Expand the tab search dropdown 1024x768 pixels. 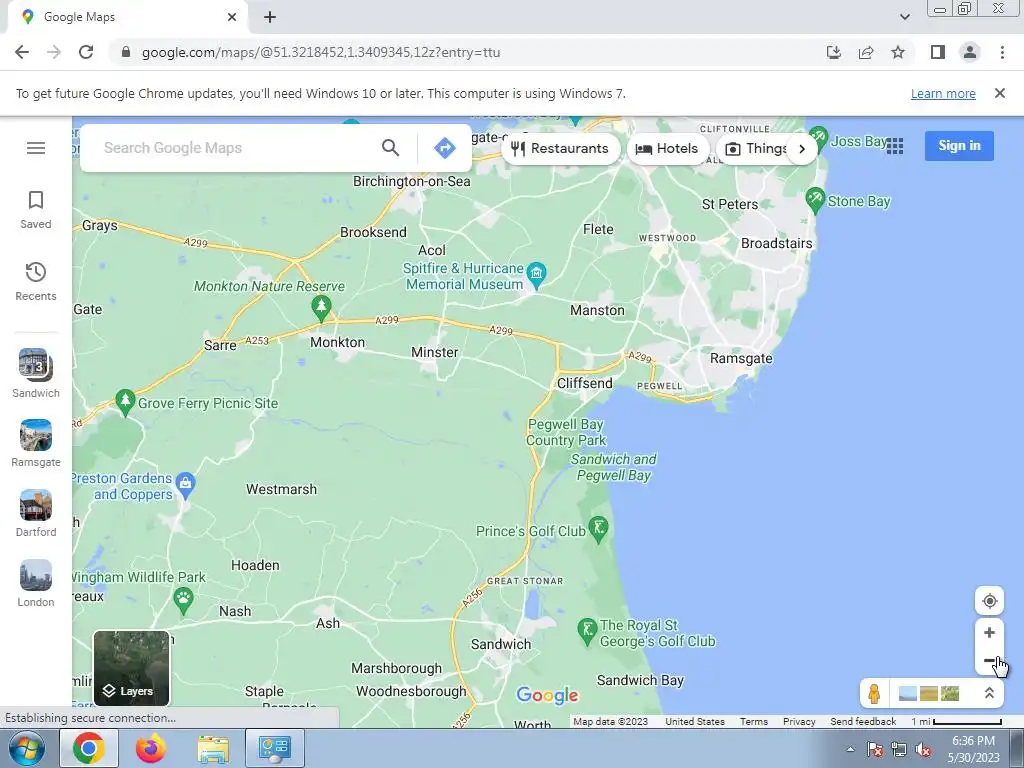tap(904, 17)
